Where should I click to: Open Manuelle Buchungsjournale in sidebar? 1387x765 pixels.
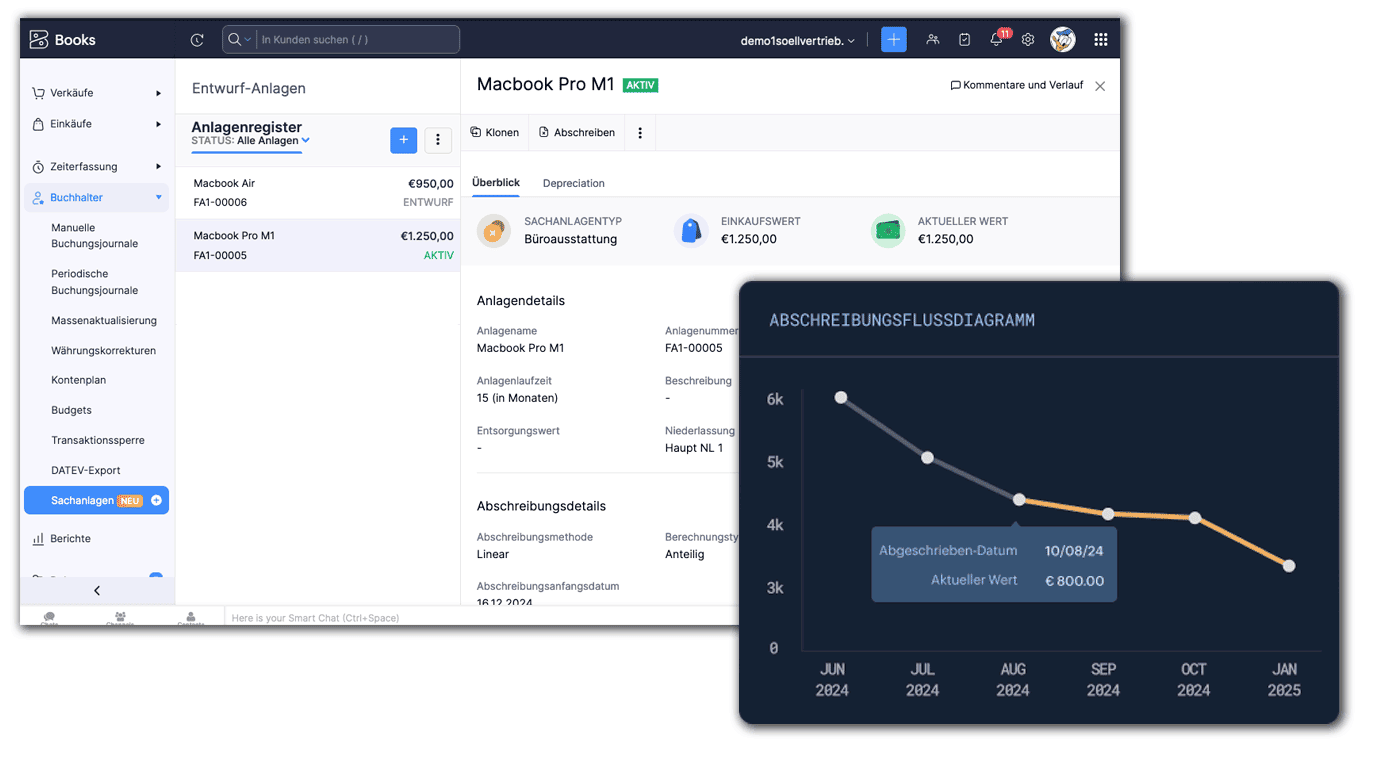[95, 236]
